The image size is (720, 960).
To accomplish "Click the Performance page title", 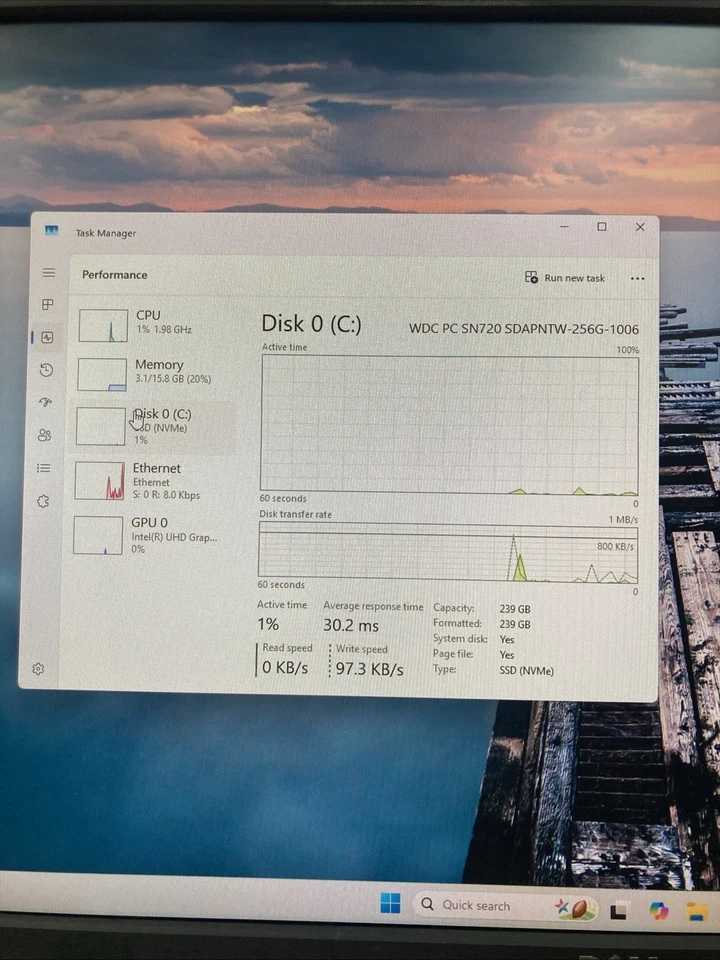I will [x=114, y=275].
